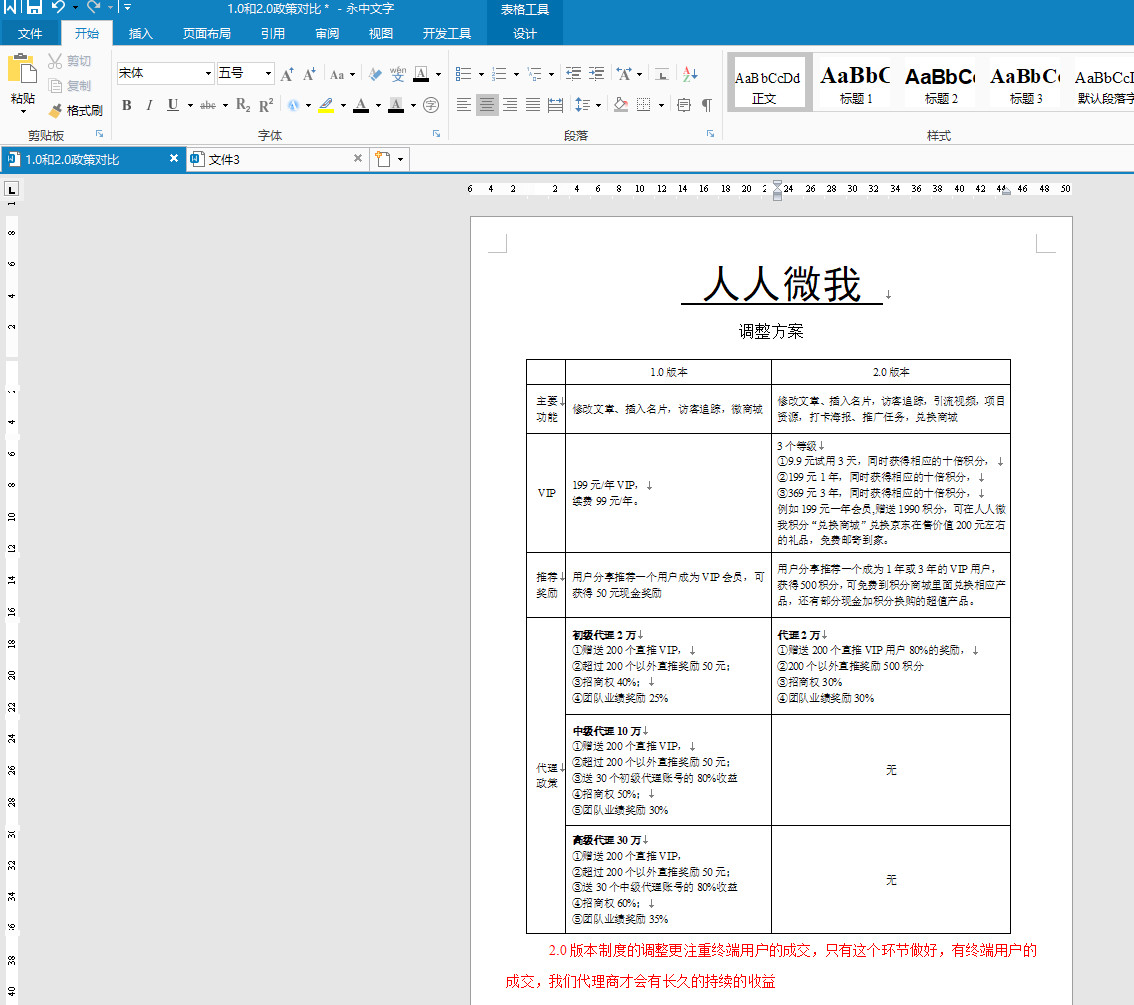Viewport: 1134px width, 1005px height.
Task: Switch to the 审阅 ribbon tab
Action: pyautogui.click(x=327, y=33)
